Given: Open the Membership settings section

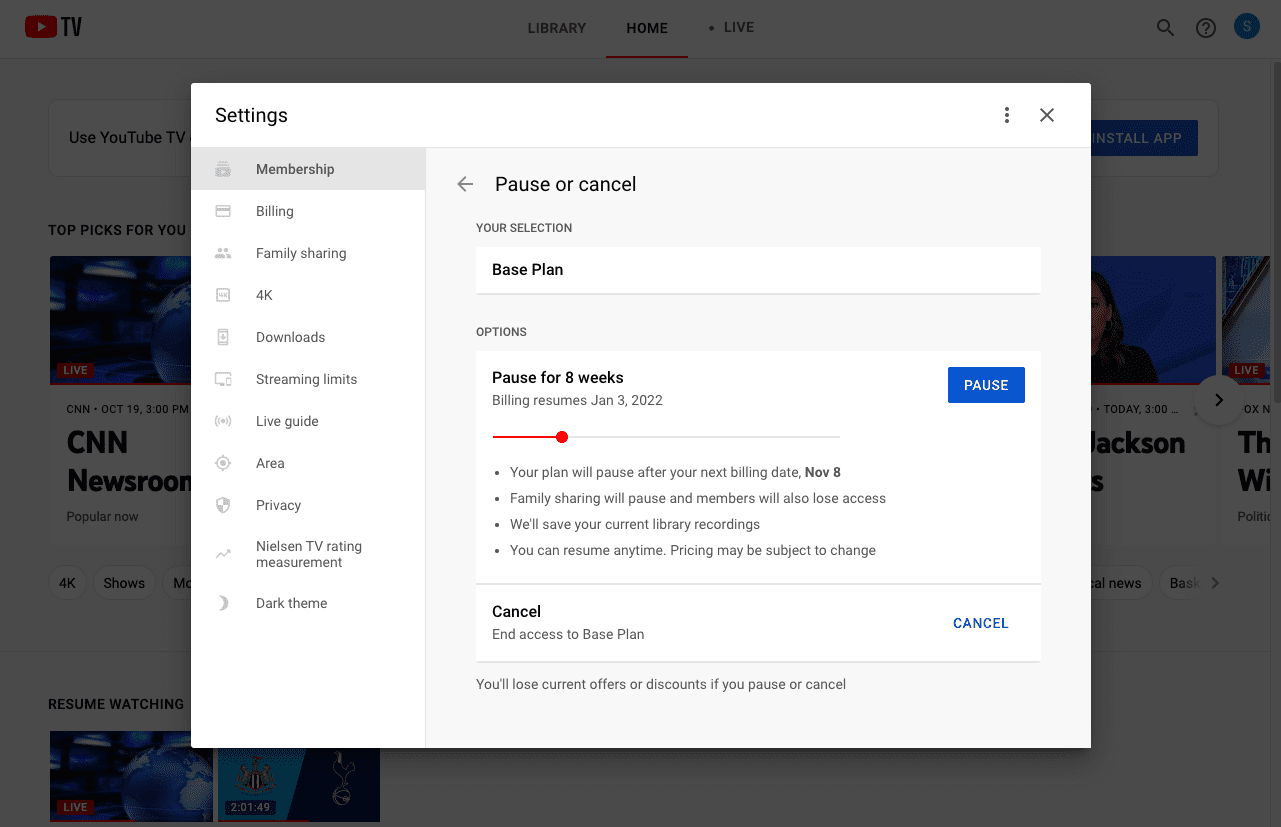Looking at the screenshot, I should [x=308, y=169].
